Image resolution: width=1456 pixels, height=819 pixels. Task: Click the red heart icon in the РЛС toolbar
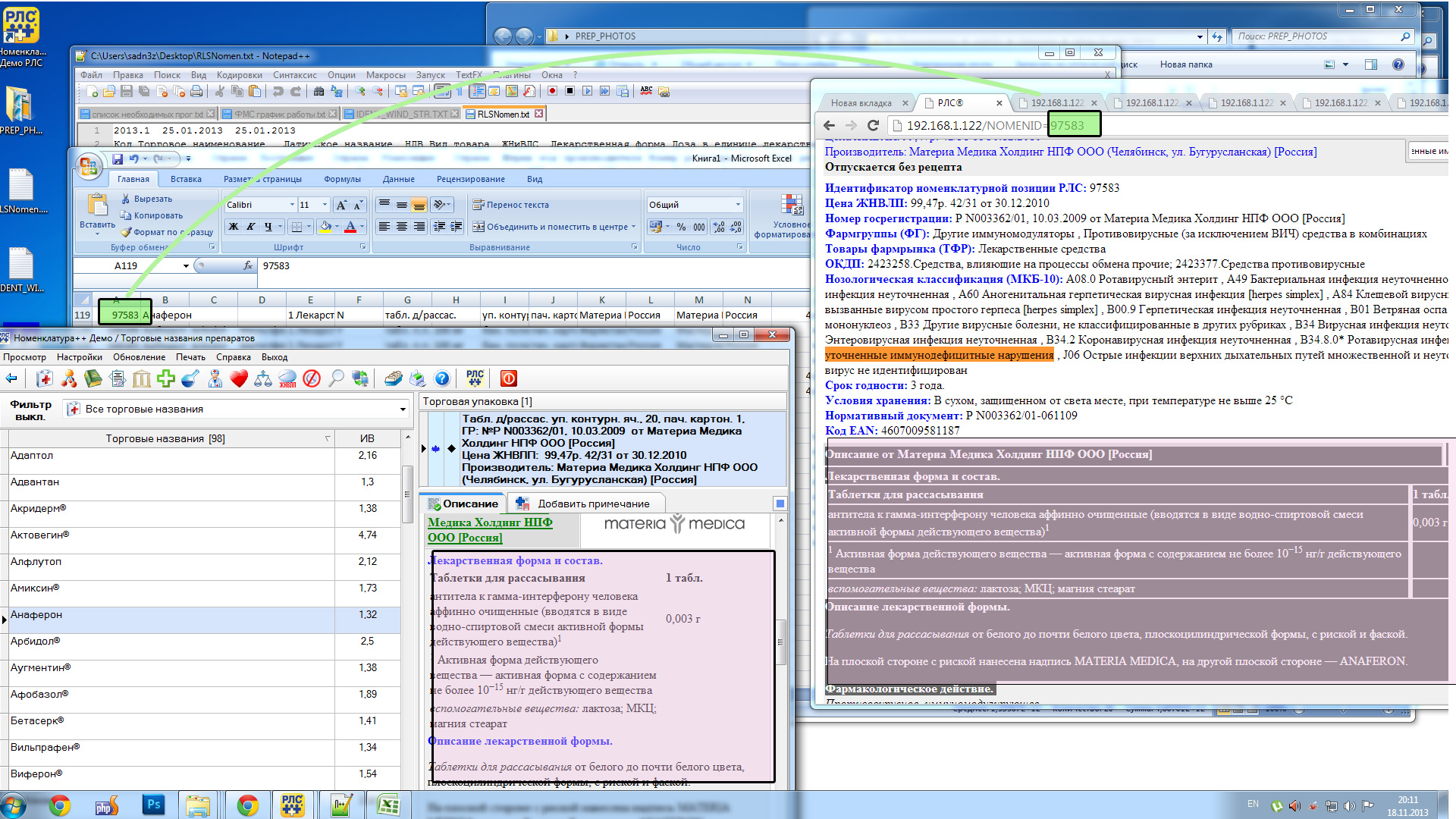pyautogui.click(x=239, y=378)
